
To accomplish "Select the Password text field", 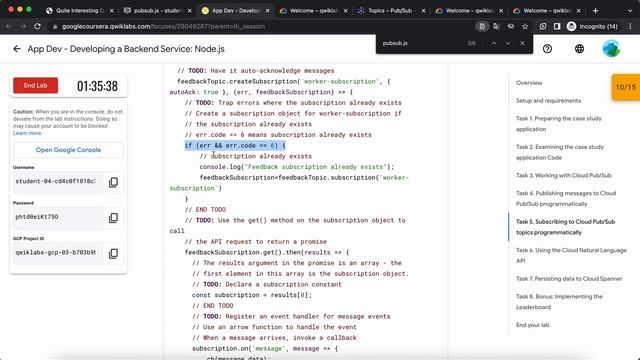I will point(57,217).
